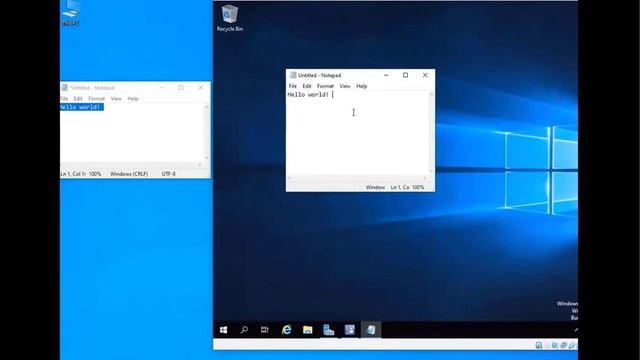
Task: Click vertical scrollbar in host Notepad
Action: (207, 133)
